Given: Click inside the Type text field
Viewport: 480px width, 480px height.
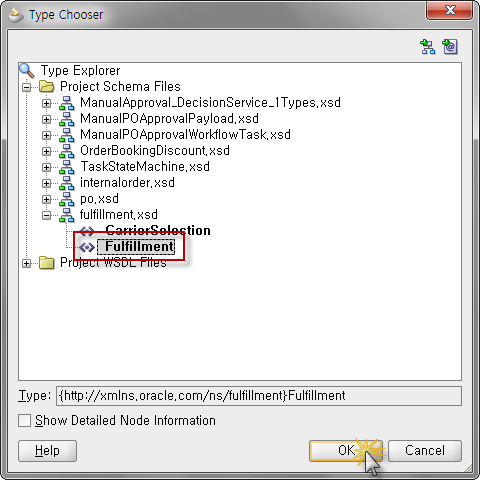Looking at the screenshot, I should coord(259,396).
